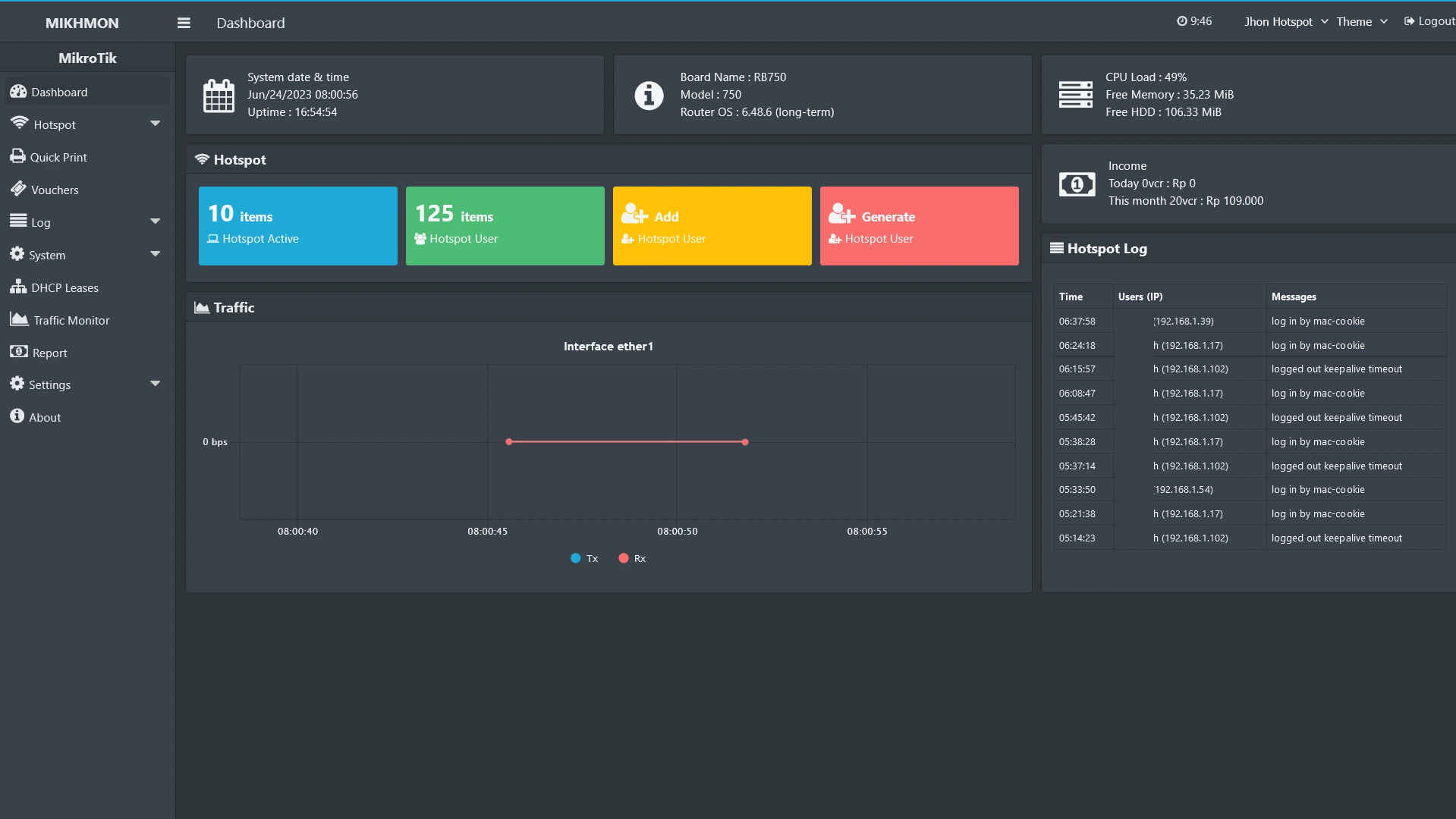The image size is (1456, 819).
Task: Open DHCP Leases menu item
Action: tap(87, 287)
